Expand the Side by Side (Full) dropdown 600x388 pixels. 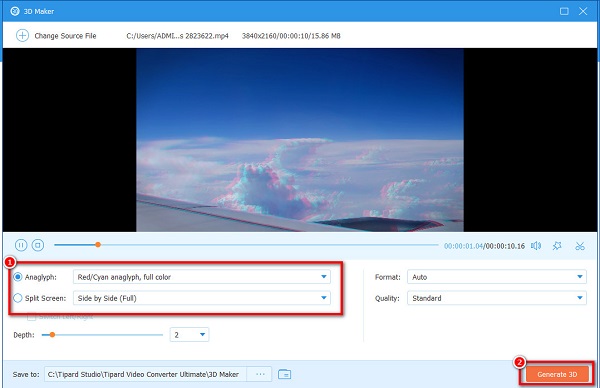[x=202, y=298]
